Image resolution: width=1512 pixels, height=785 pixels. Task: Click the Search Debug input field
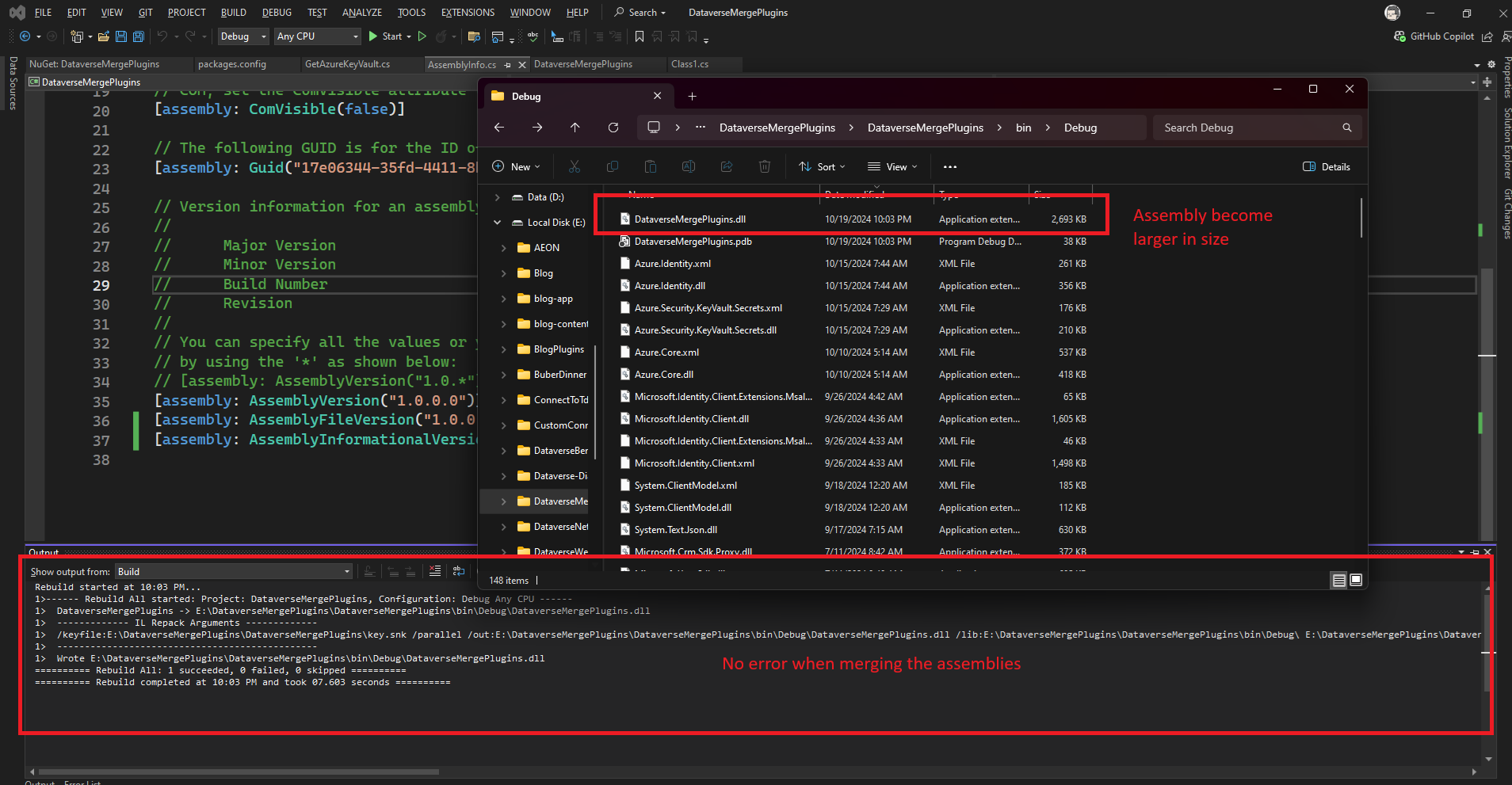[x=1258, y=128]
